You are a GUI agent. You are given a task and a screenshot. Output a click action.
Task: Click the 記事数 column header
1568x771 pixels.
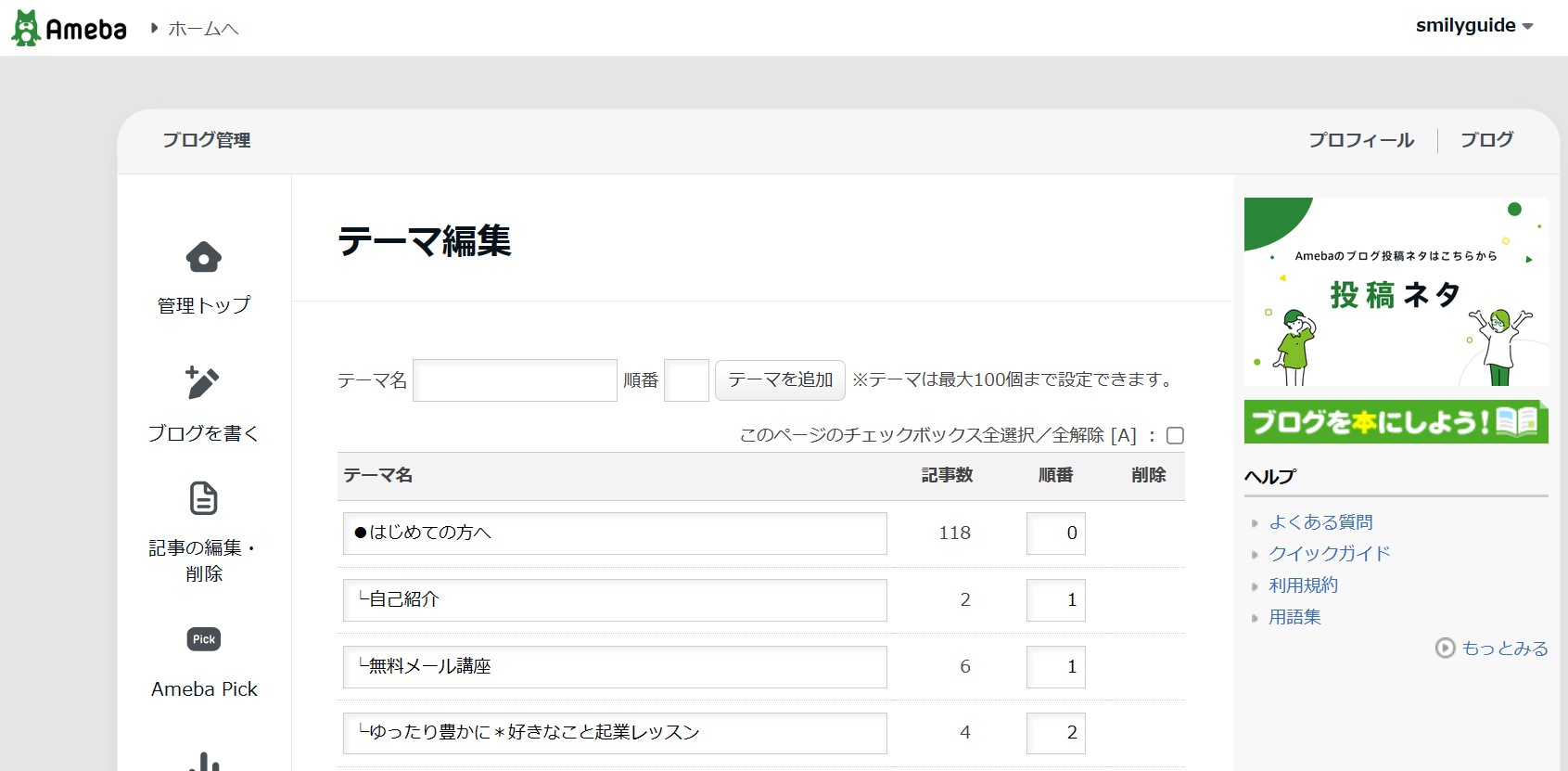click(947, 475)
